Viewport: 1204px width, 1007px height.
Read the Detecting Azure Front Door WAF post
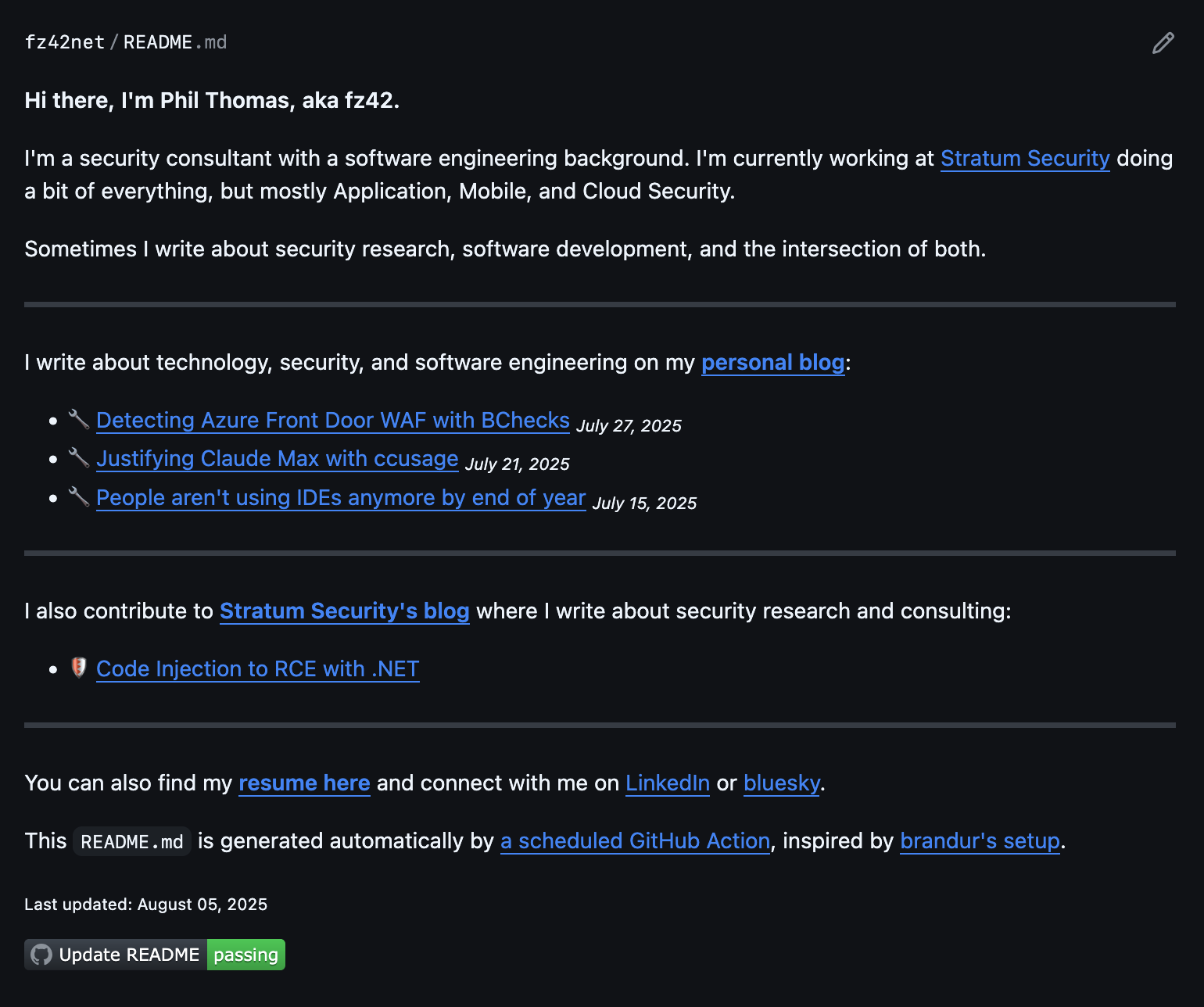[x=332, y=420]
